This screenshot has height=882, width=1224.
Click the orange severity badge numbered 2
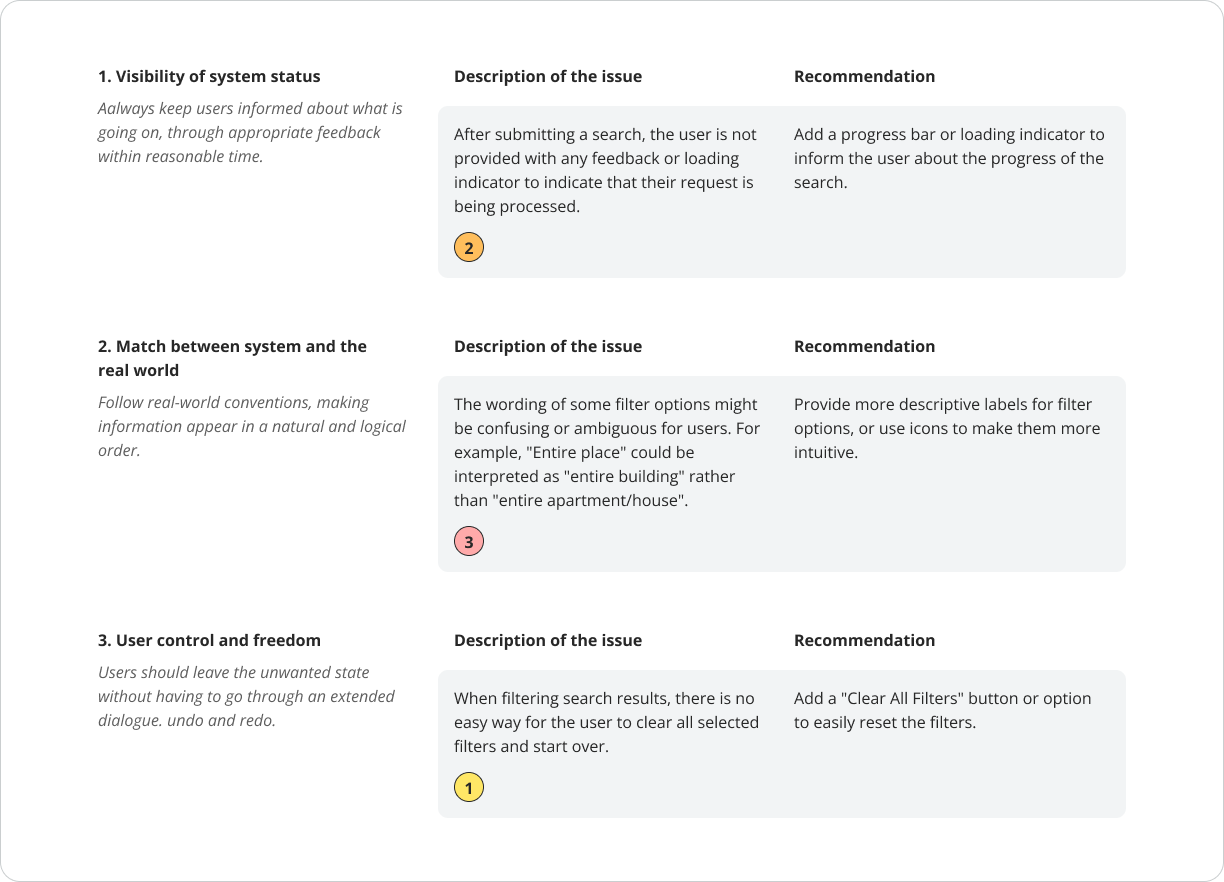coord(469,247)
